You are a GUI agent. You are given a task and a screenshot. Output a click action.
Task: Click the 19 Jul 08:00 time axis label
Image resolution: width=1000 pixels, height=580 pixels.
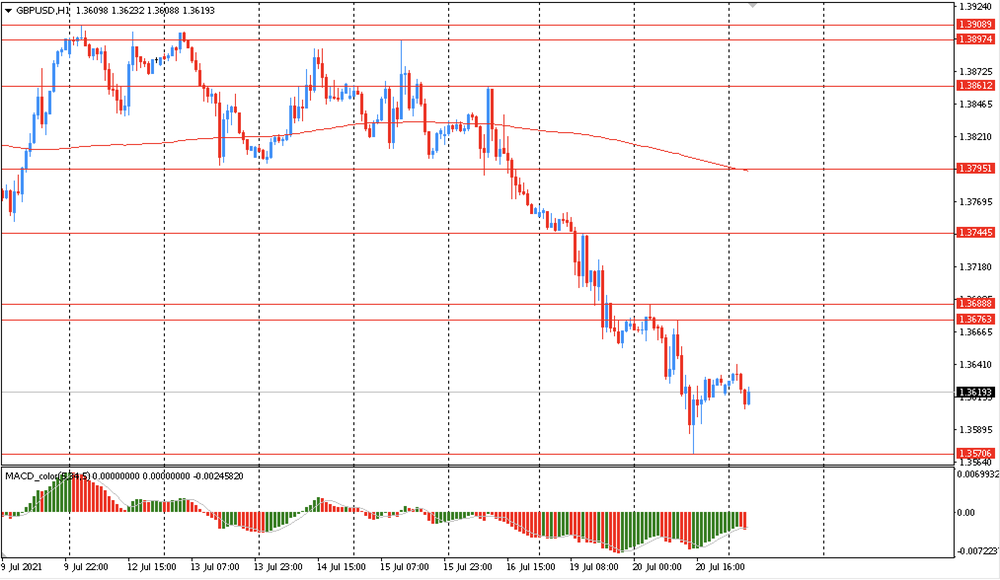coord(594,567)
